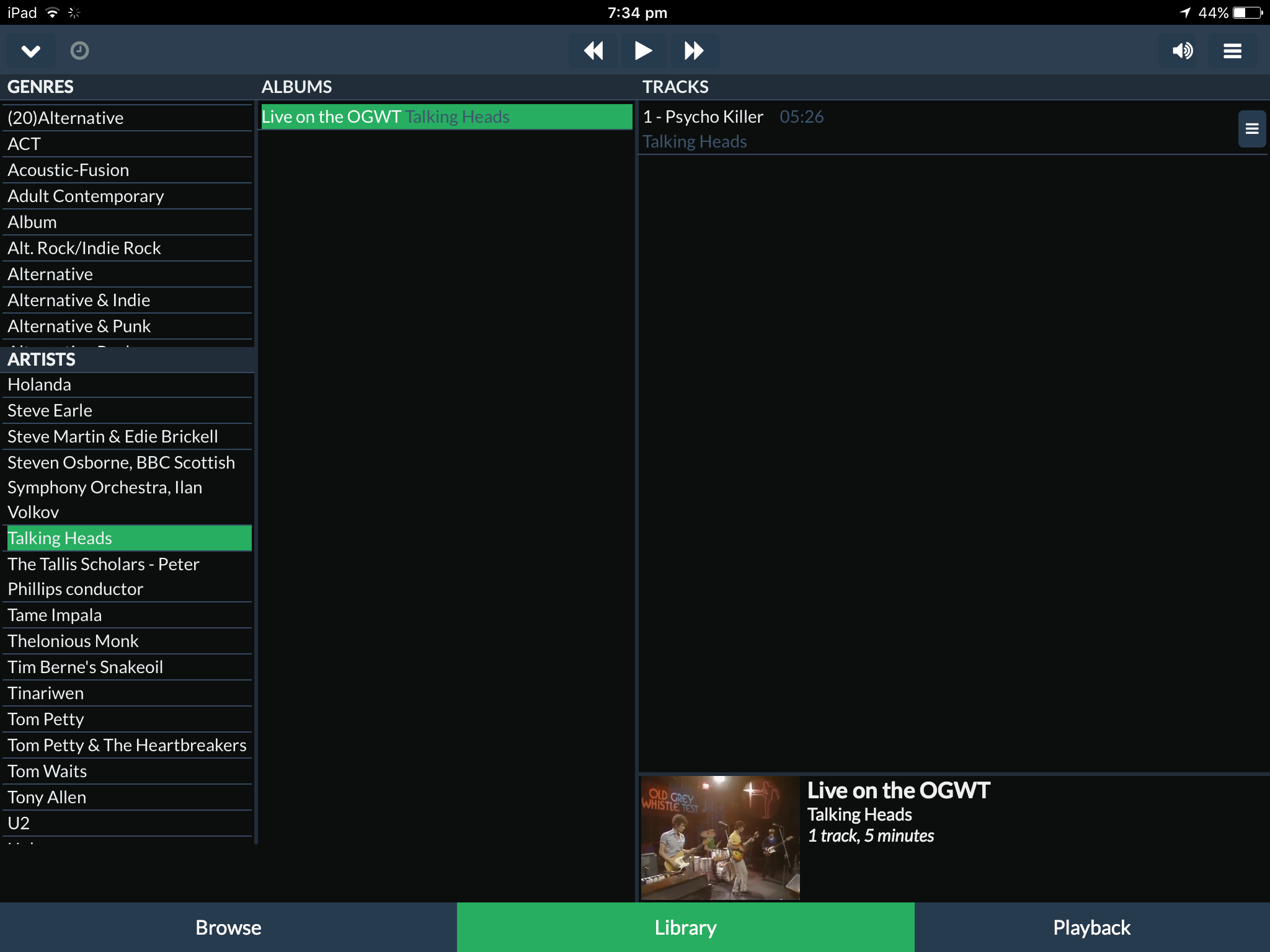Switch to the Browse tab
The height and width of the screenshot is (952, 1270).
(228, 927)
